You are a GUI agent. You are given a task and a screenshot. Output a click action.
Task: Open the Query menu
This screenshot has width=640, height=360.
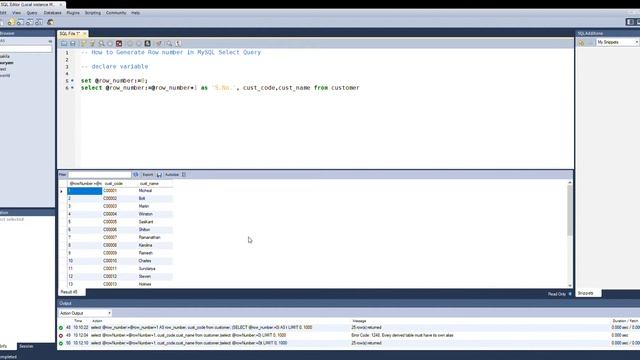32,13
